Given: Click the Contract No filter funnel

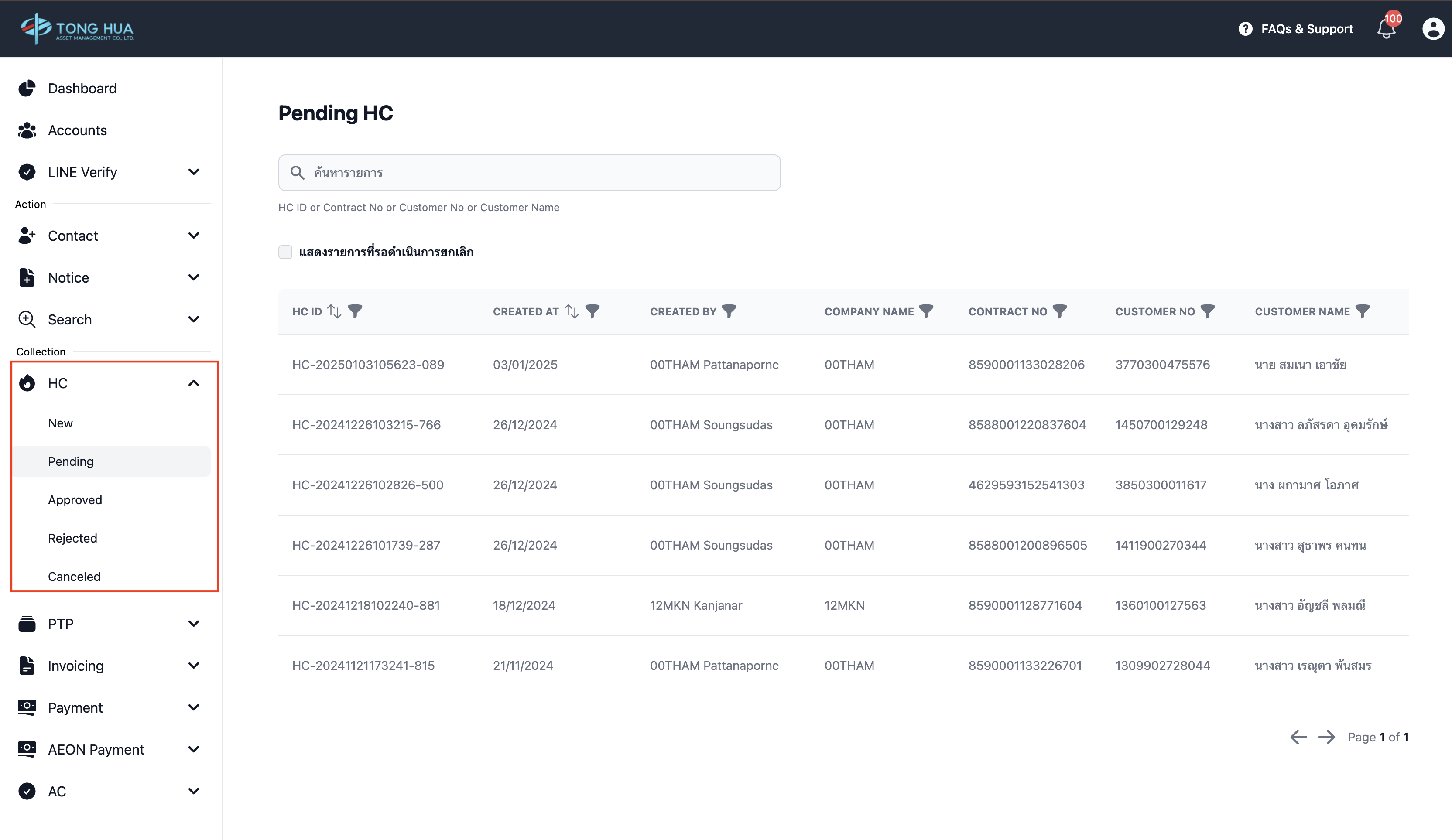Looking at the screenshot, I should [1060, 311].
